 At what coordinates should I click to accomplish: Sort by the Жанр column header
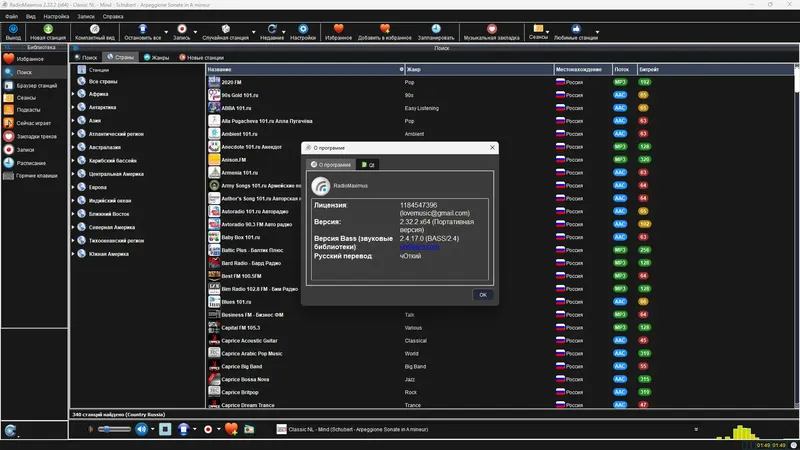(479, 69)
